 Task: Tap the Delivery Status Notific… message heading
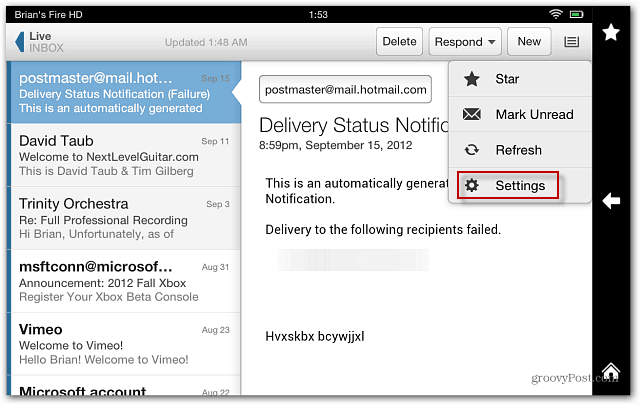pyautogui.click(x=354, y=125)
